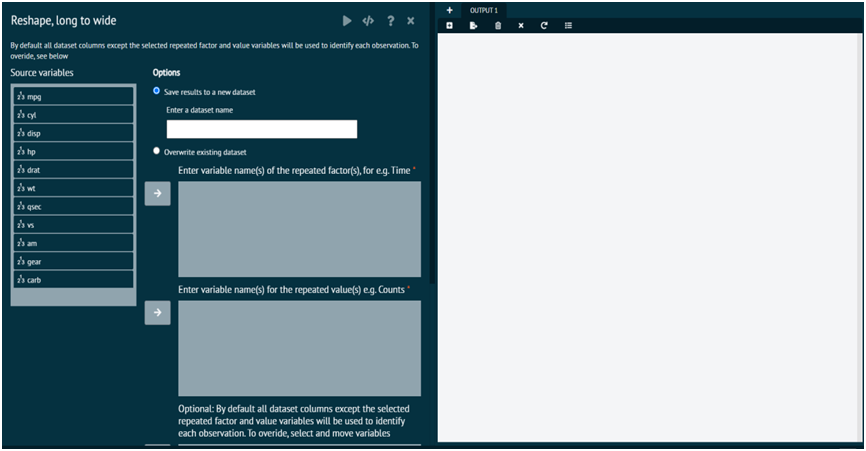Select the mpg variable in the source list

74,97
